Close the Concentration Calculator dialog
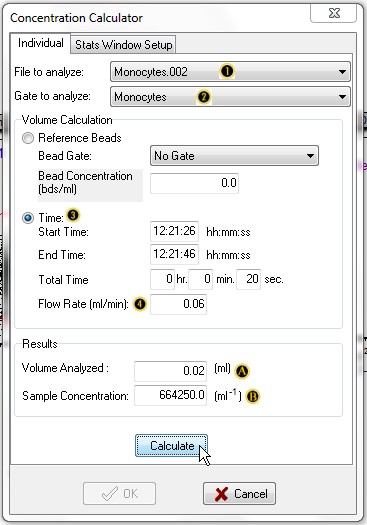The height and width of the screenshot is (525, 367). click(334, 13)
